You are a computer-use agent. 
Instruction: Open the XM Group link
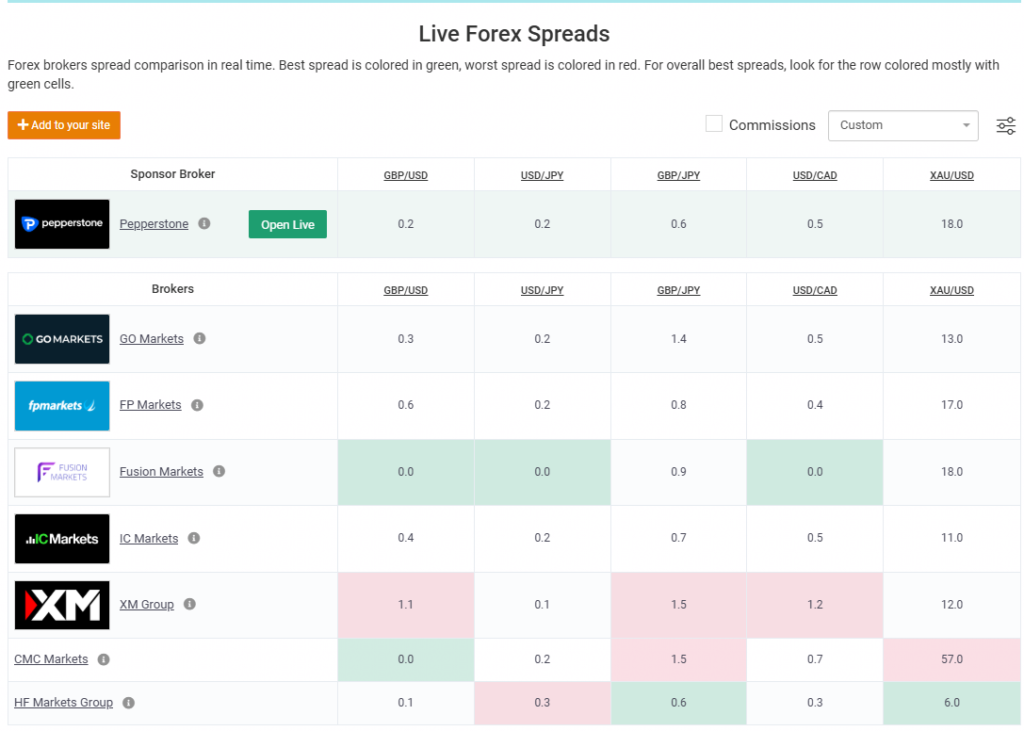(x=147, y=605)
